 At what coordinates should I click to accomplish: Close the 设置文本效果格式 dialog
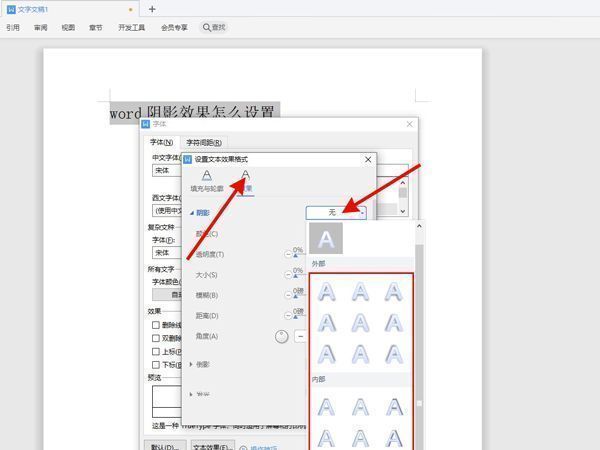(368, 159)
